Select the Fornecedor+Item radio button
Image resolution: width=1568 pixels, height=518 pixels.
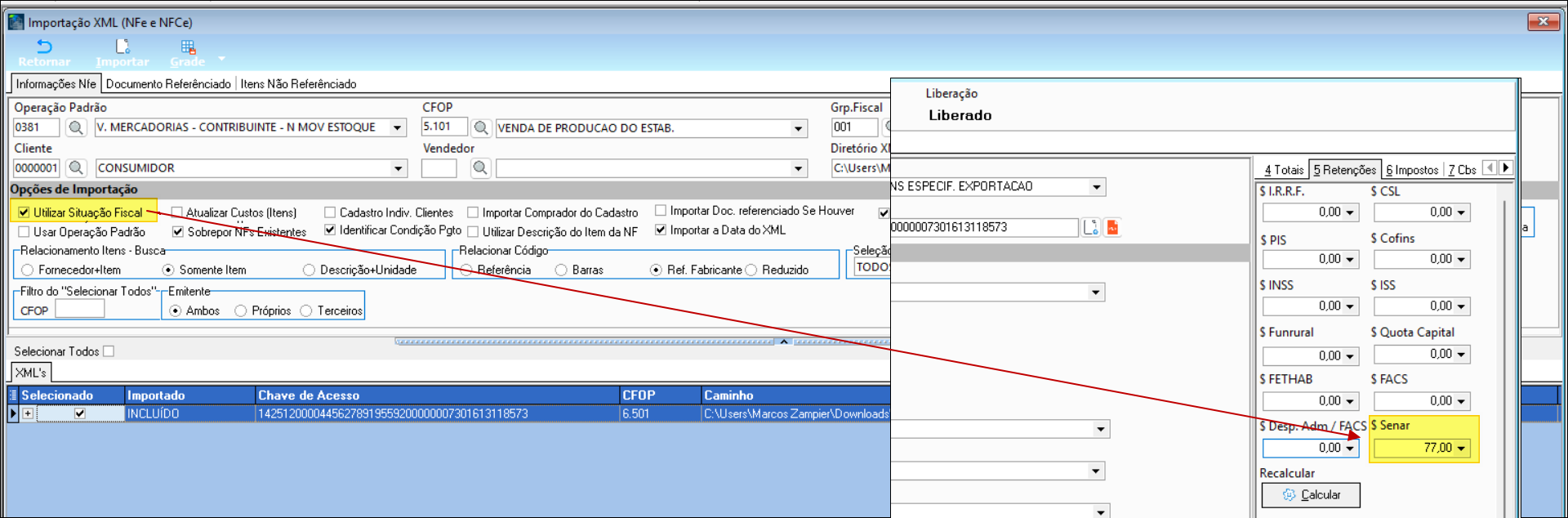(x=28, y=270)
